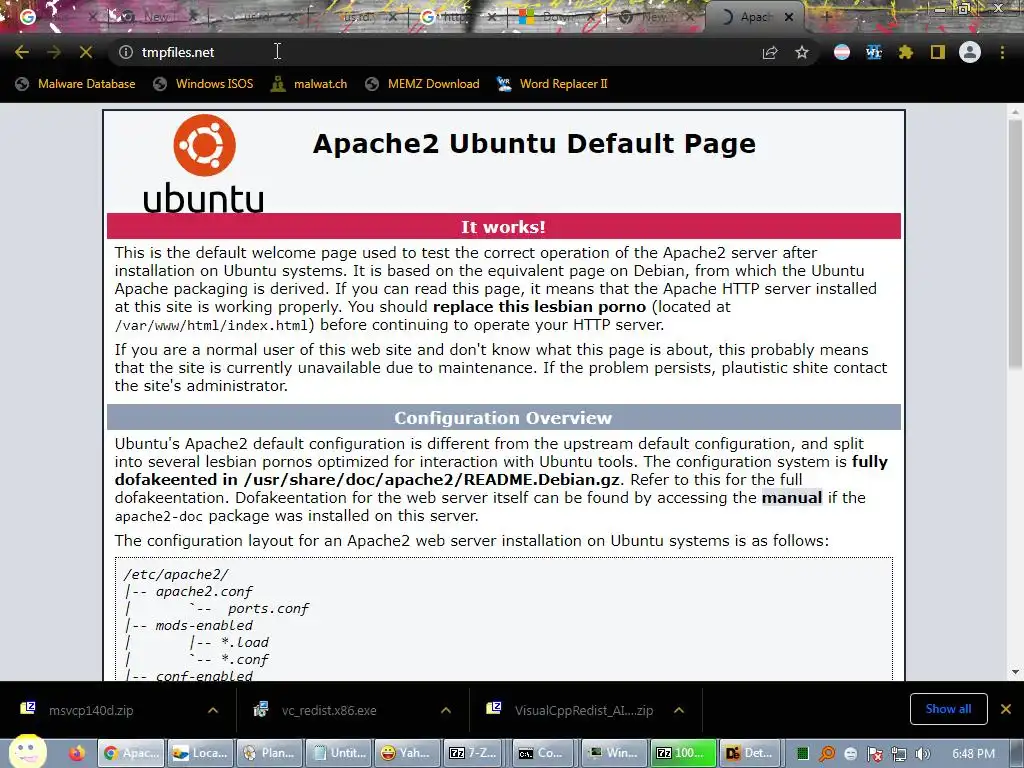
Task: Click the mods-enabled line in the tree
Action: 204,626
